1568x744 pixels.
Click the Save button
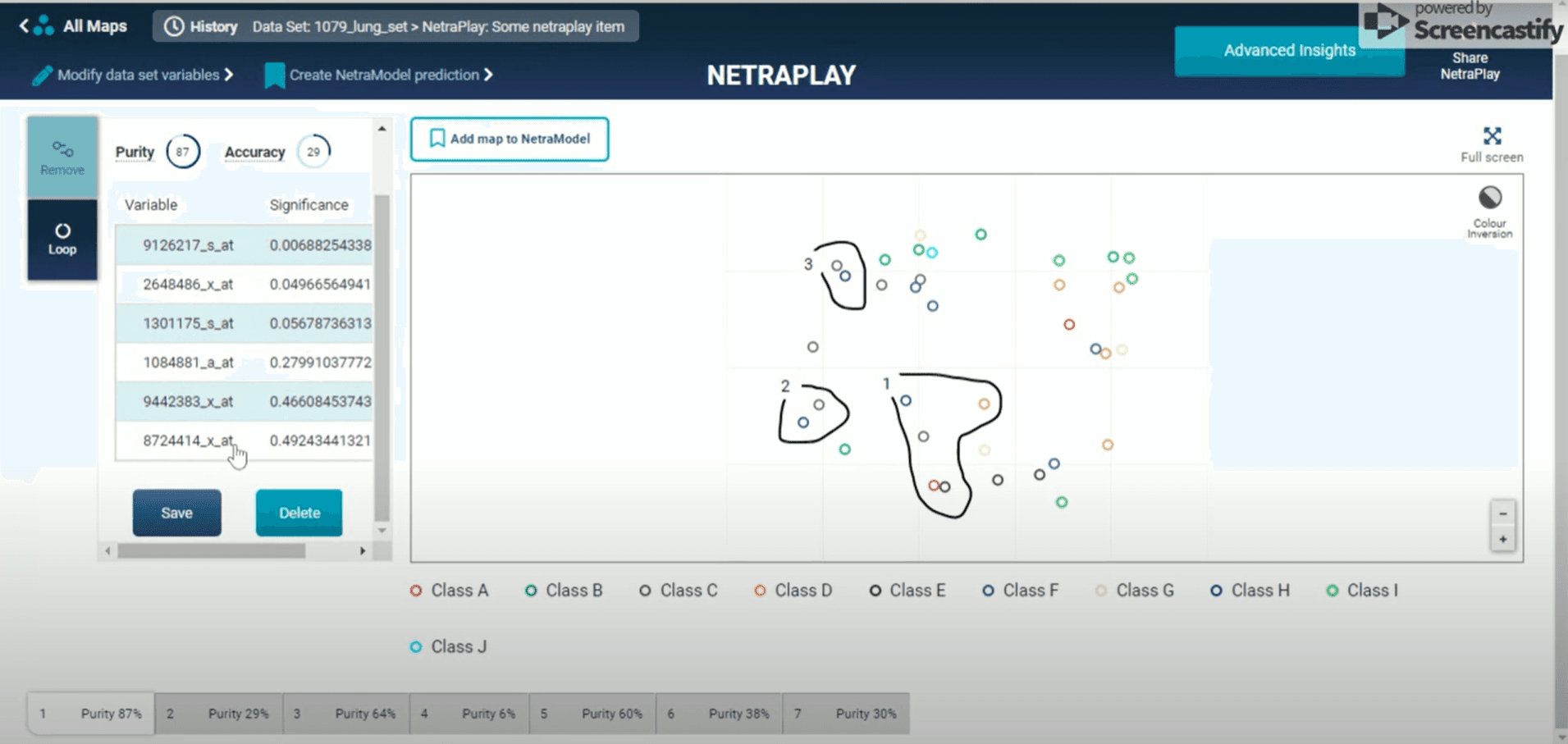click(x=176, y=513)
